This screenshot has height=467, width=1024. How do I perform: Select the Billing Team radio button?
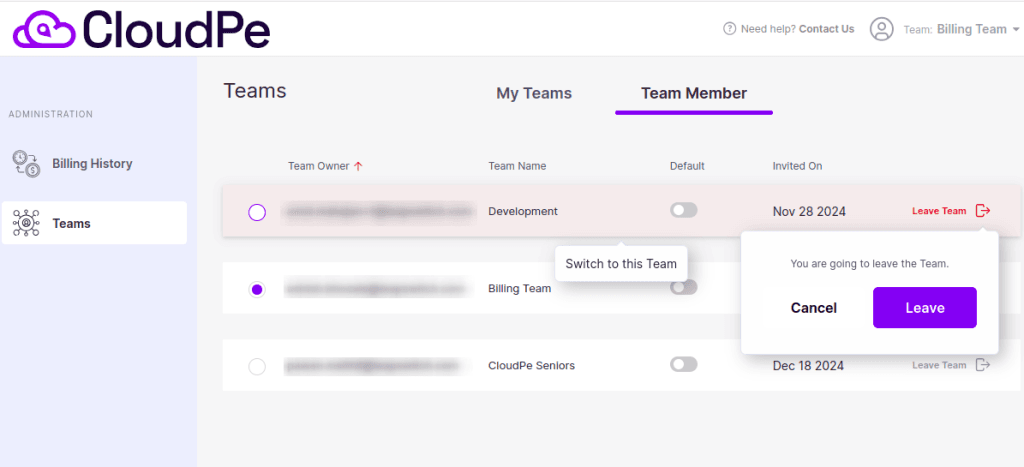coord(257,289)
